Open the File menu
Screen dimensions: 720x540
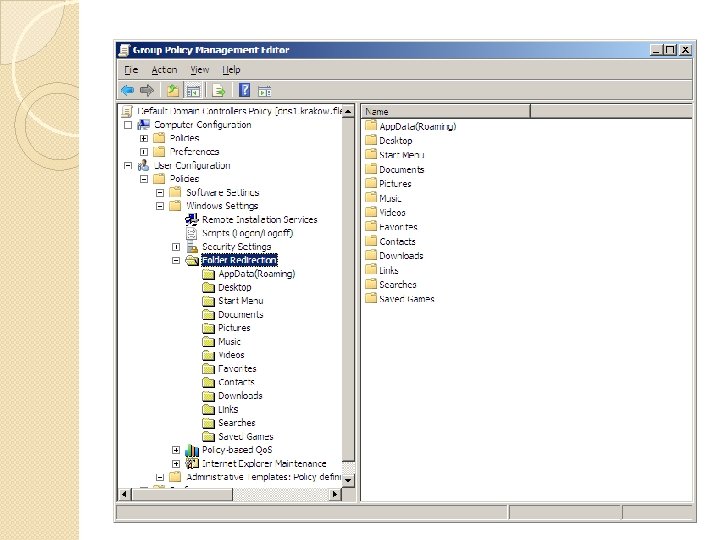click(131, 70)
